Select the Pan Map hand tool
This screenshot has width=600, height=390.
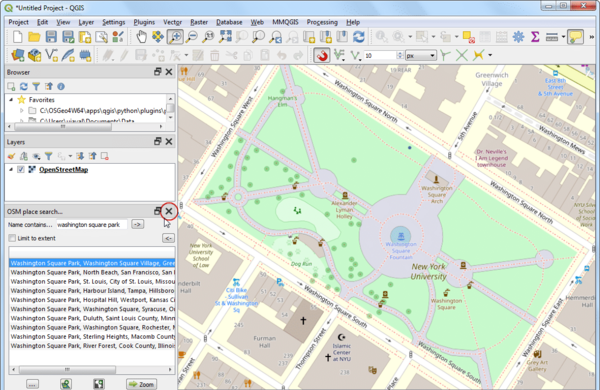tap(141, 37)
